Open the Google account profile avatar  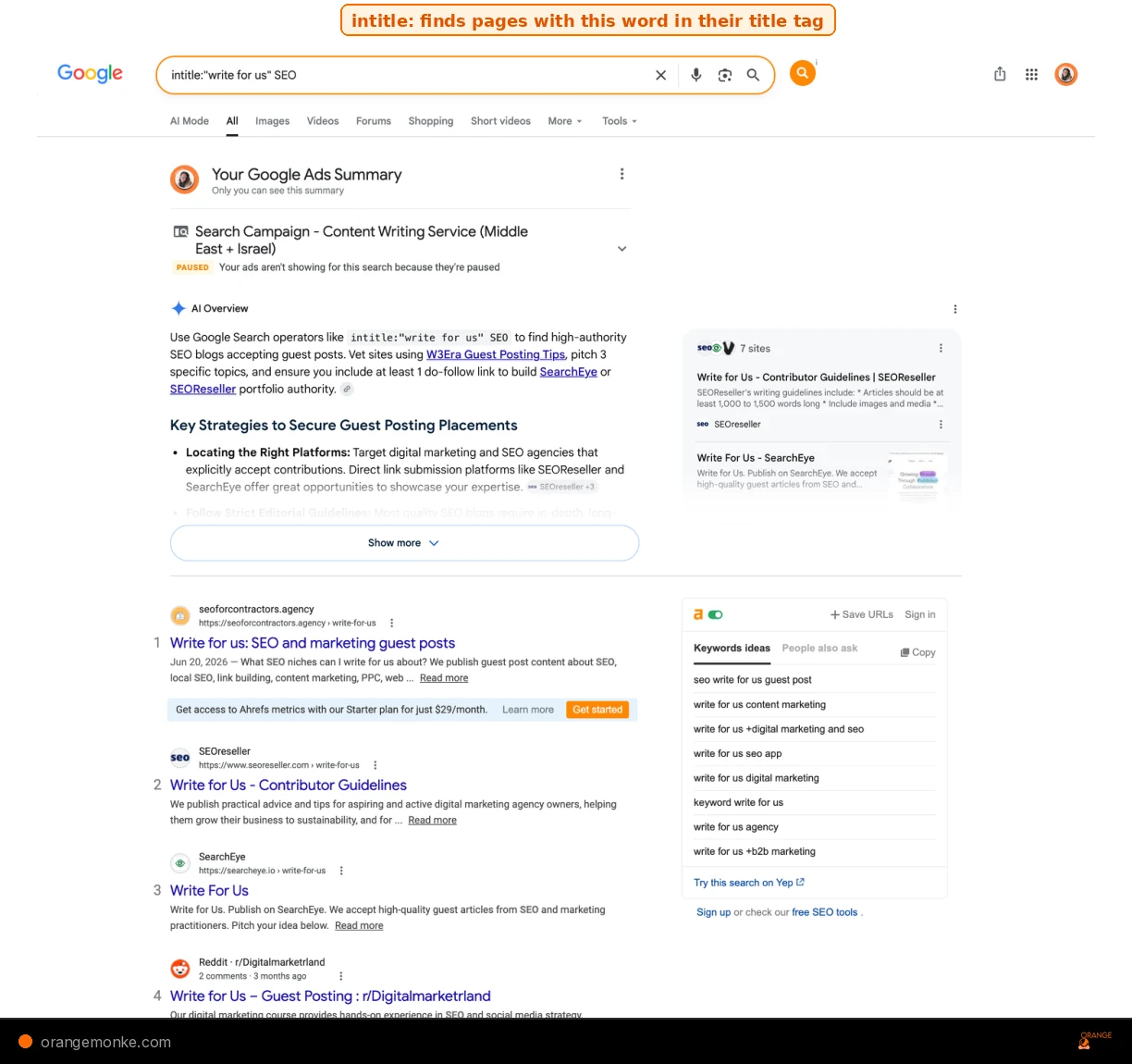[1065, 74]
